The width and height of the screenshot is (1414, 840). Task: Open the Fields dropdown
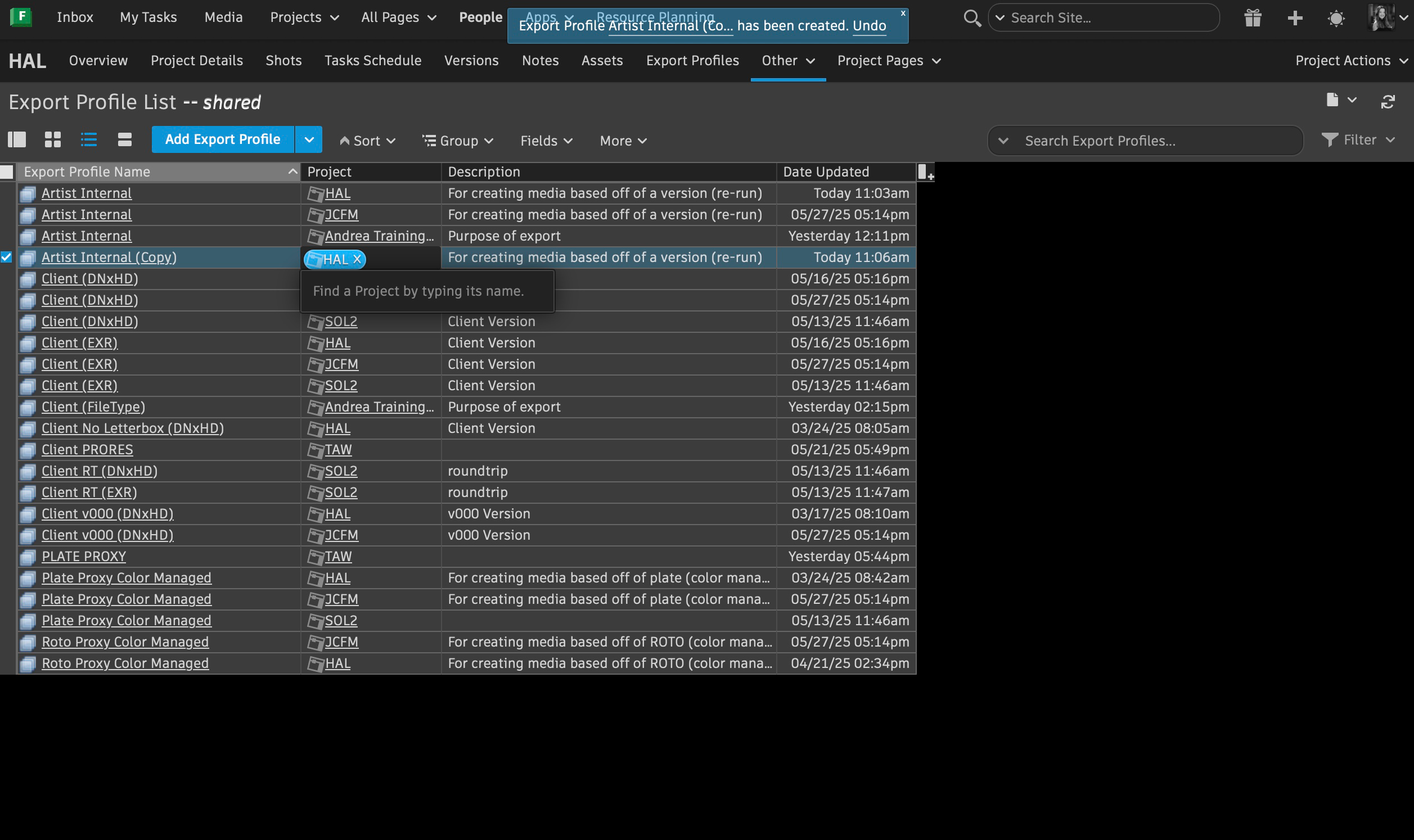[546, 141]
